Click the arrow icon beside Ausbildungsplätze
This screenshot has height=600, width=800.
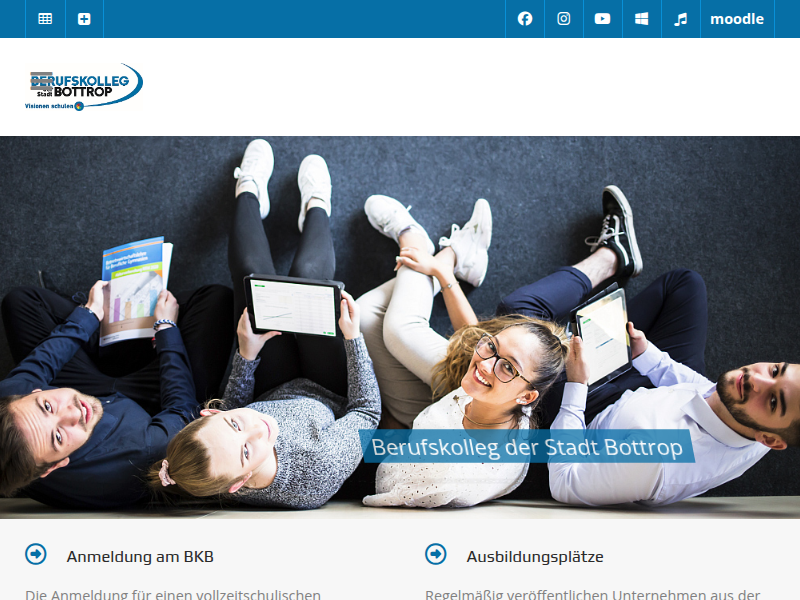tap(436, 554)
